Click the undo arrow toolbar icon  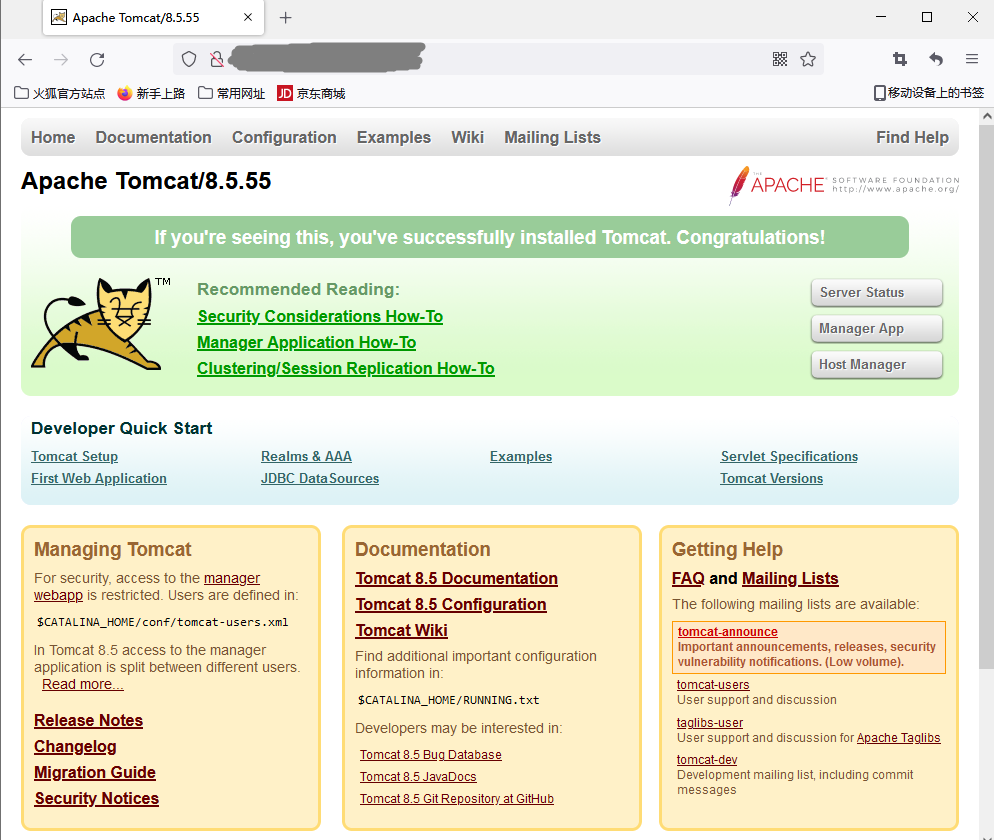pos(936,60)
